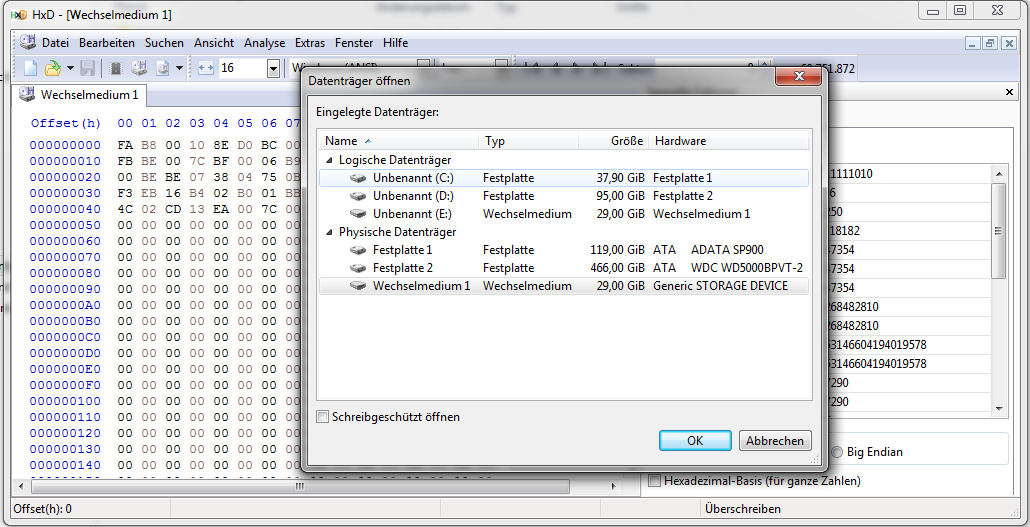Close the Datenträger öffnen dialog
1030x527 pixels.
(799, 77)
